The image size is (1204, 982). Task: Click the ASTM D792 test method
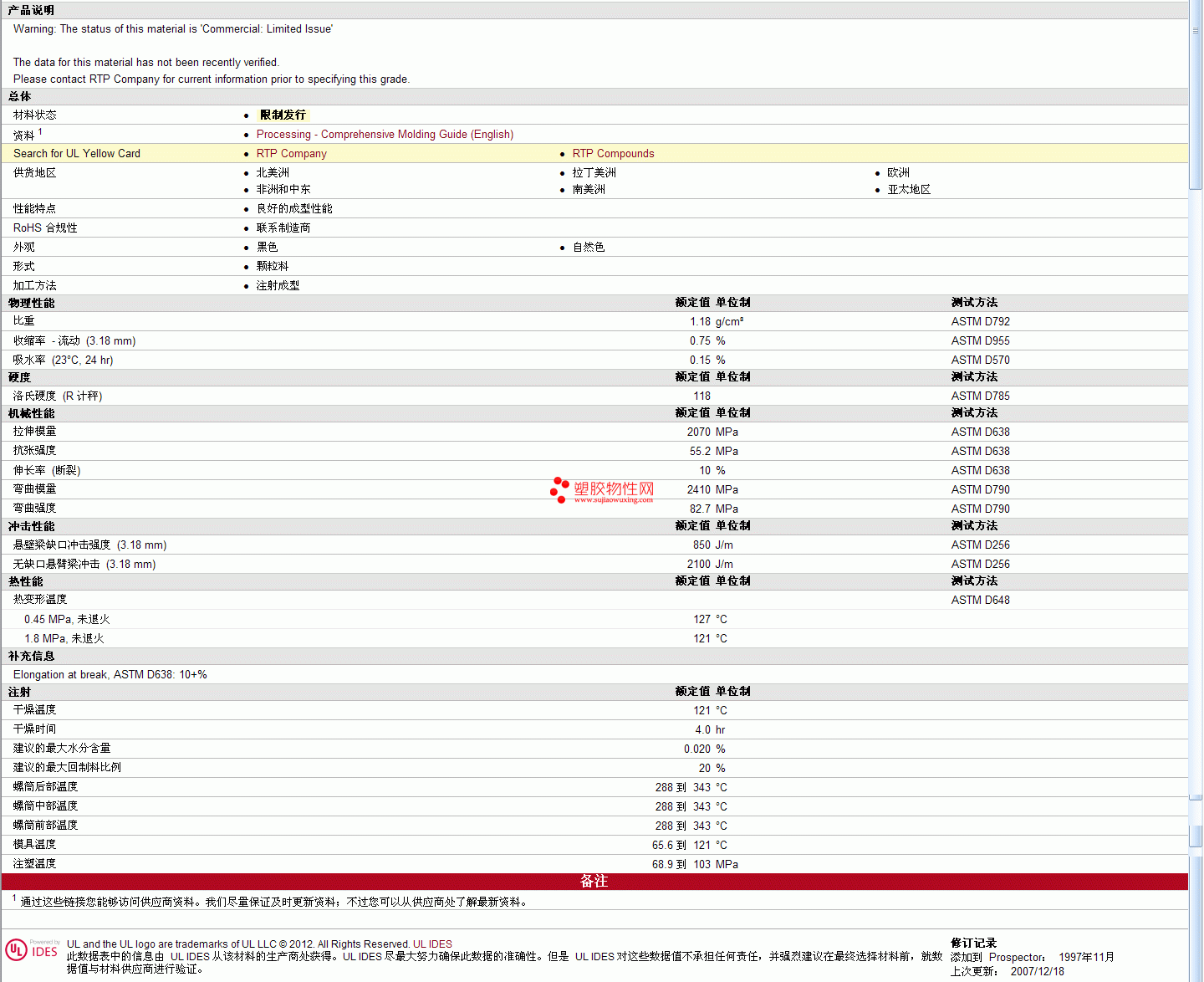(x=980, y=322)
